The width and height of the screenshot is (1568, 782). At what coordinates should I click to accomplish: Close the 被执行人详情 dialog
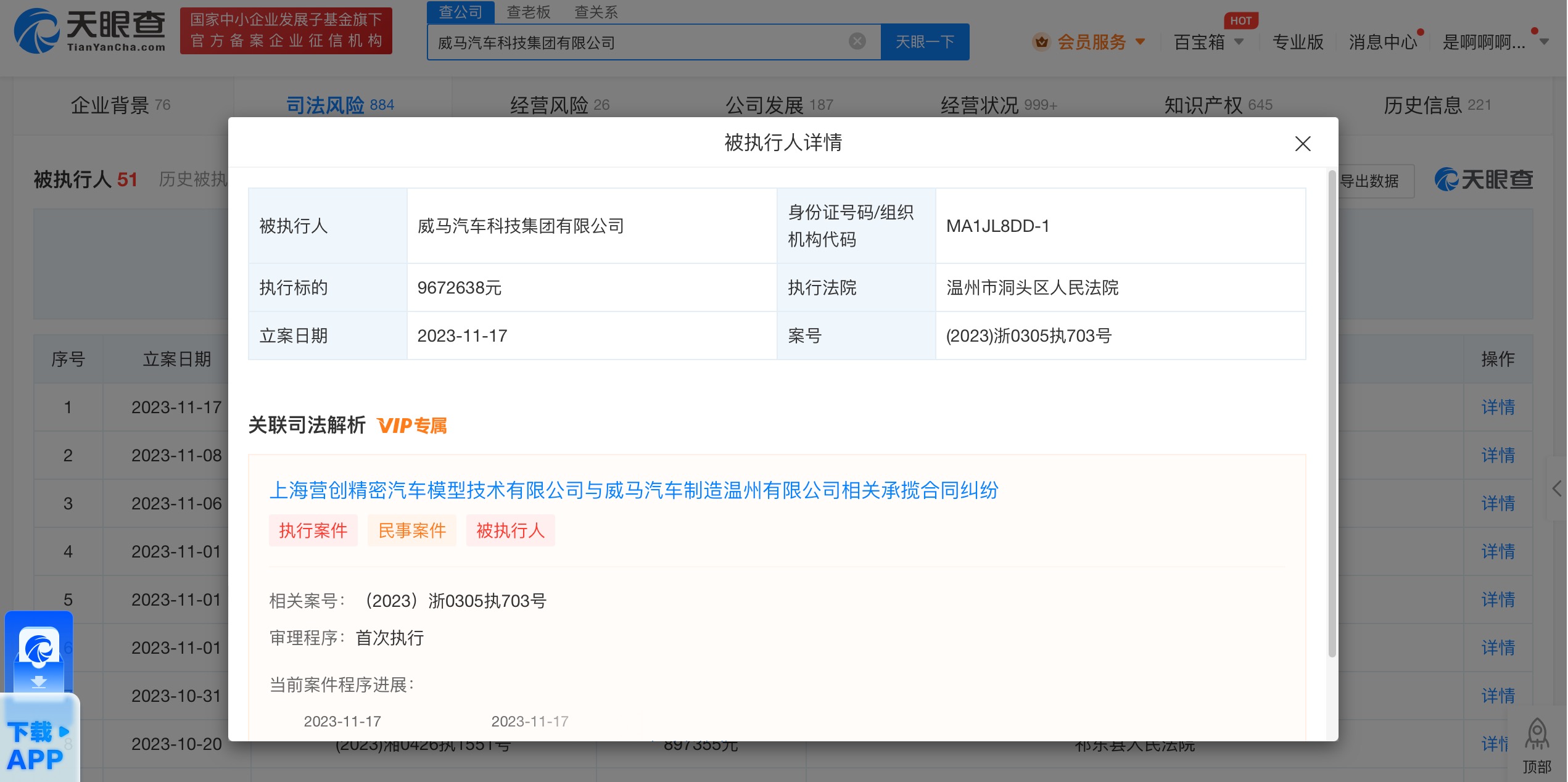pyautogui.click(x=1302, y=144)
